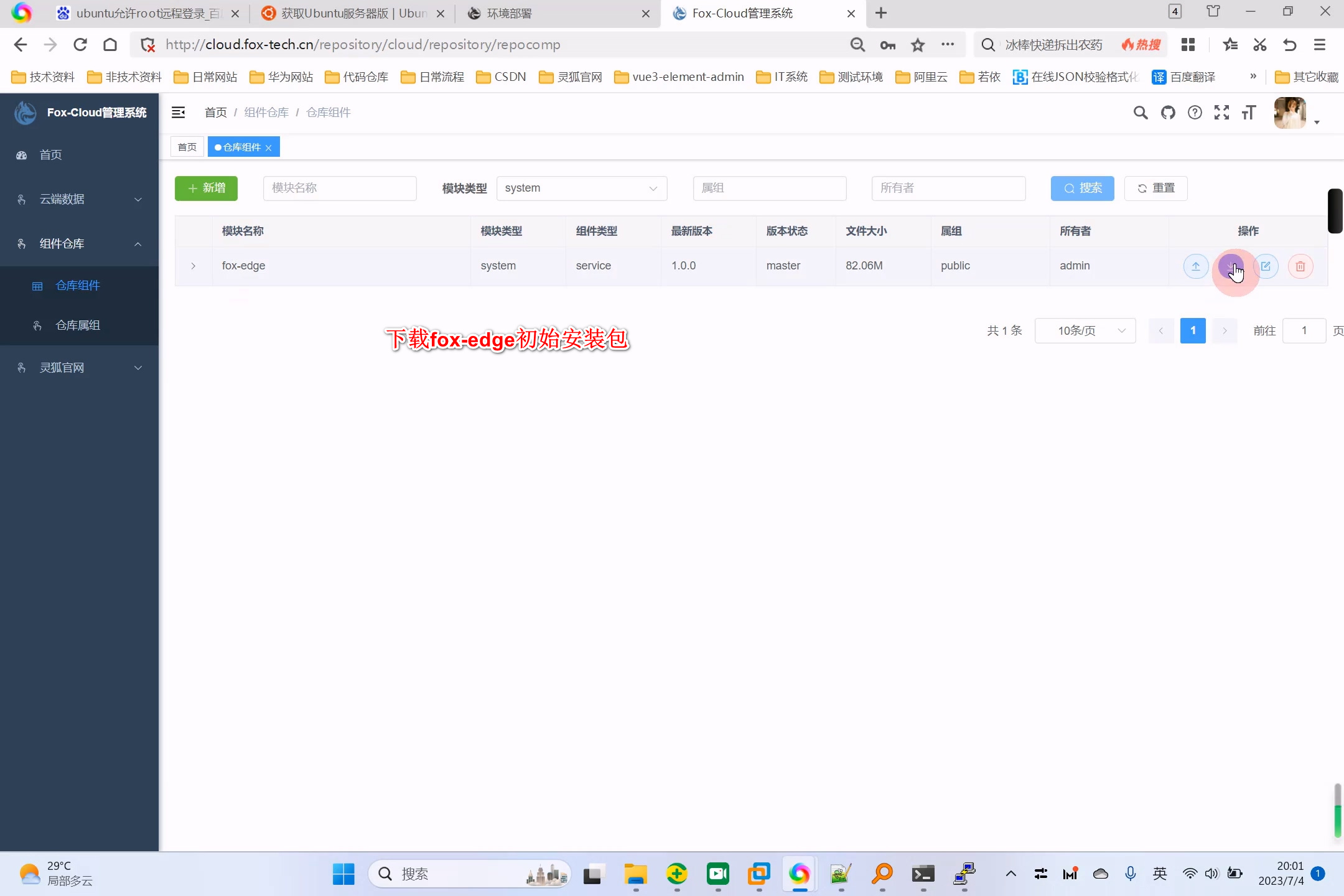Open File Explorer from the taskbar
Viewport: 1344px width, 896px height.
[x=636, y=874]
